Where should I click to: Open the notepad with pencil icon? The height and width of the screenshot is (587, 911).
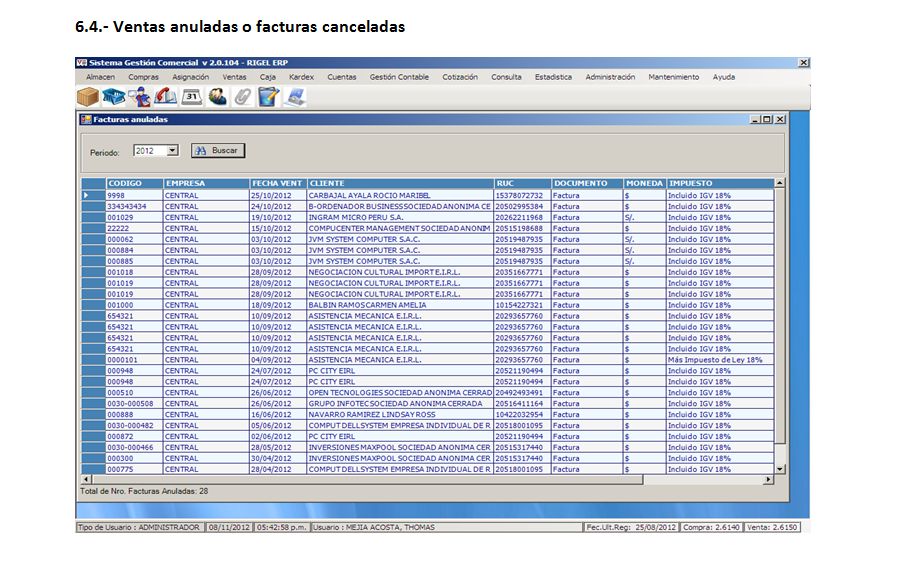pyautogui.click(x=268, y=97)
